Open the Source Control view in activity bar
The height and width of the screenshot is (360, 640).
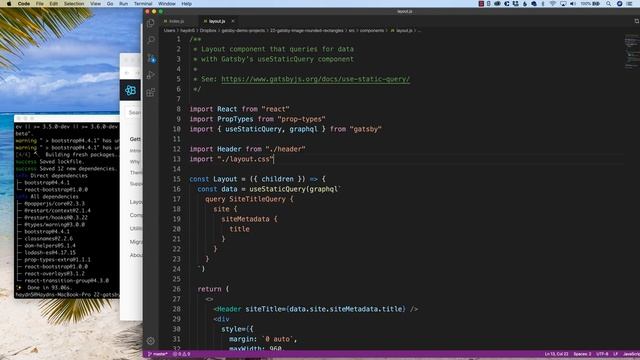point(151,58)
